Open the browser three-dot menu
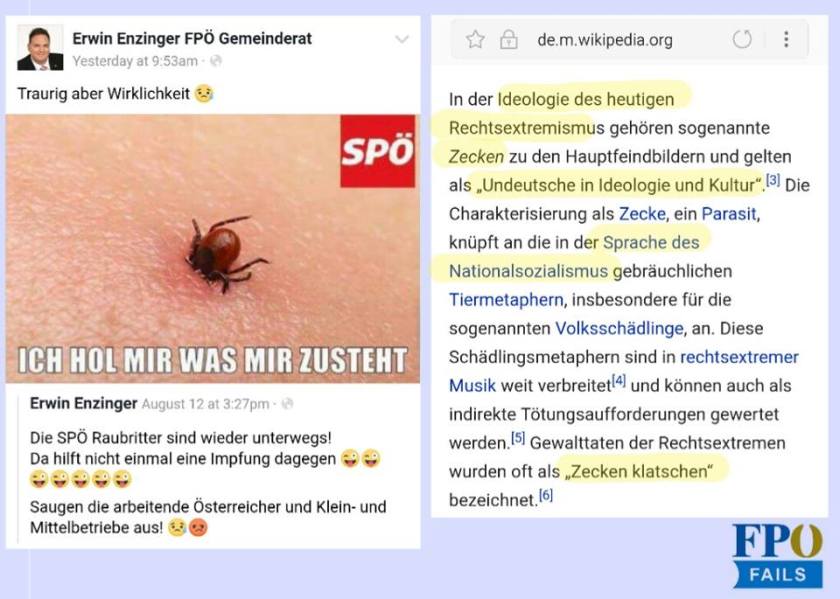Image resolution: width=840 pixels, height=599 pixels. [786, 39]
